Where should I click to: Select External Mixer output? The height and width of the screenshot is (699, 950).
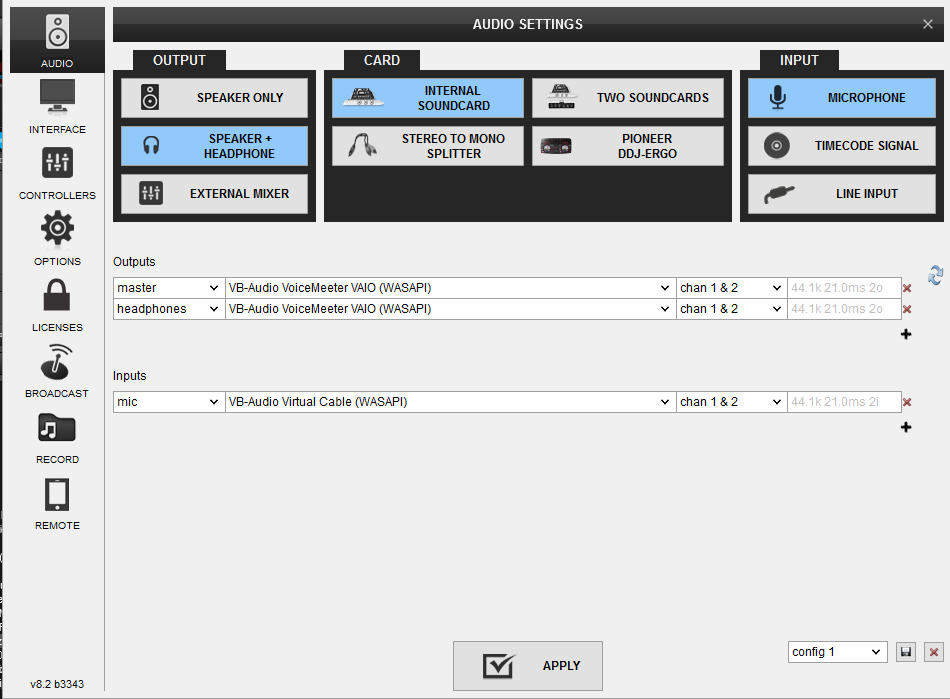coord(214,194)
